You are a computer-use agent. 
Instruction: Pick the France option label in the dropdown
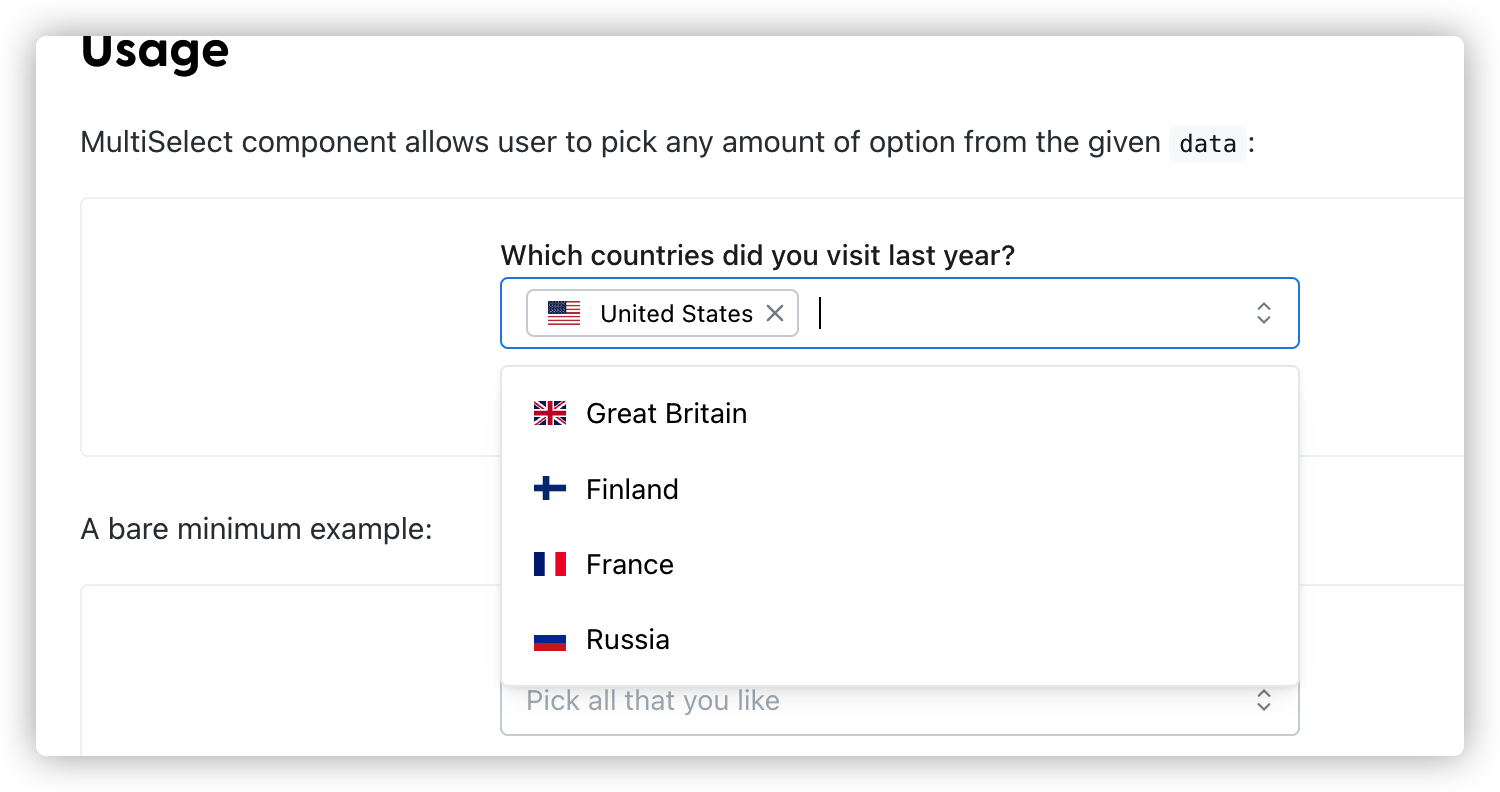point(630,564)
